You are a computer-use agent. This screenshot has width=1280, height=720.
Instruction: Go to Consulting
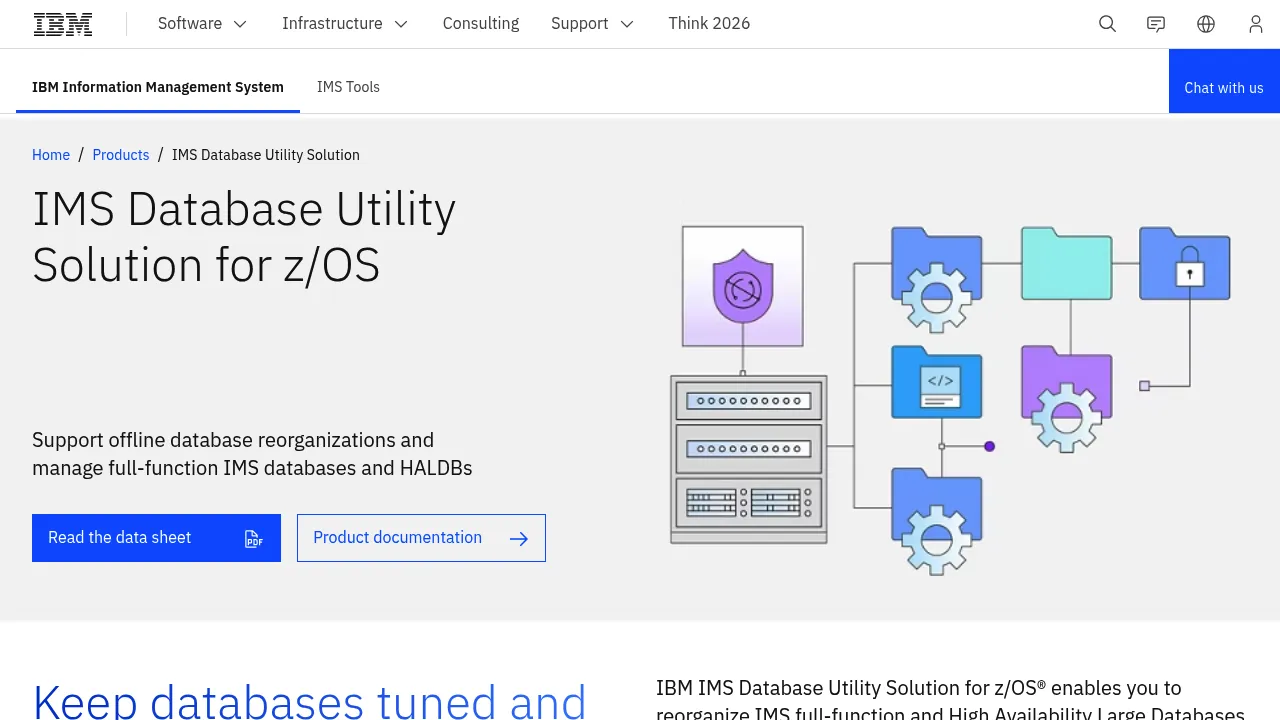click(481, 24)
